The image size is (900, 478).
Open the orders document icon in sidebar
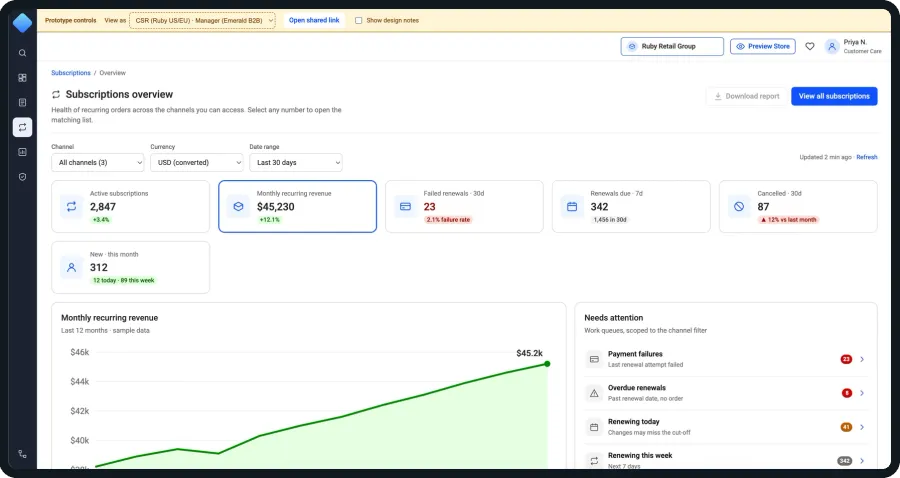[x=22, y=102]
